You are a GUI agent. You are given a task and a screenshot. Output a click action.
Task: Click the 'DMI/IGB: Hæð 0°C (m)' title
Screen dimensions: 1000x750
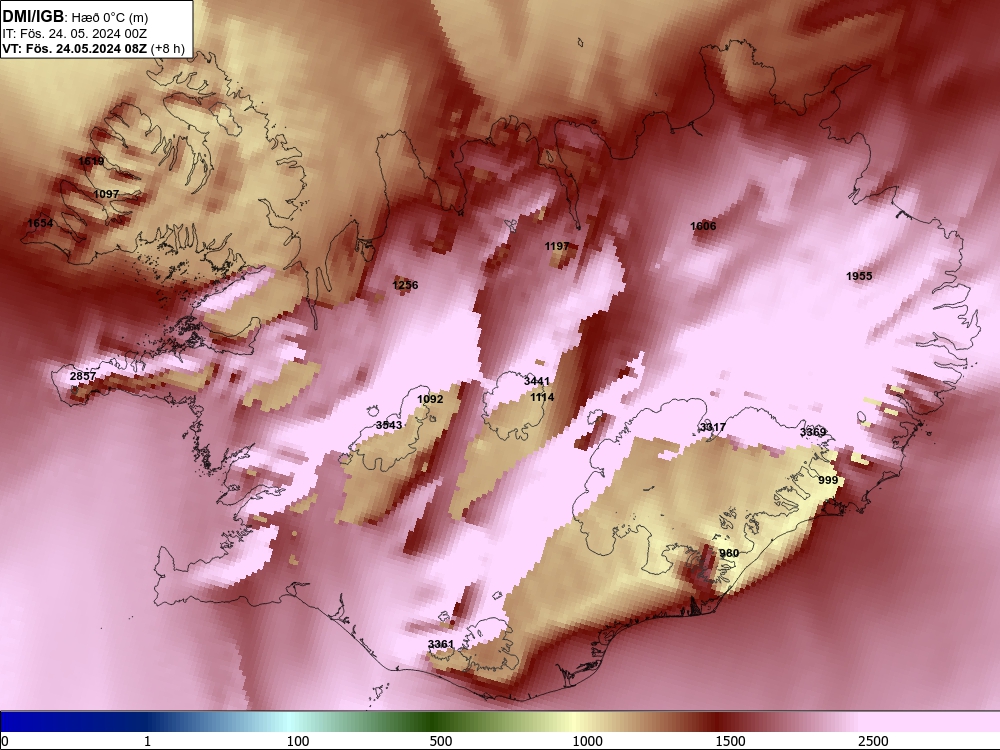point(75,17)
